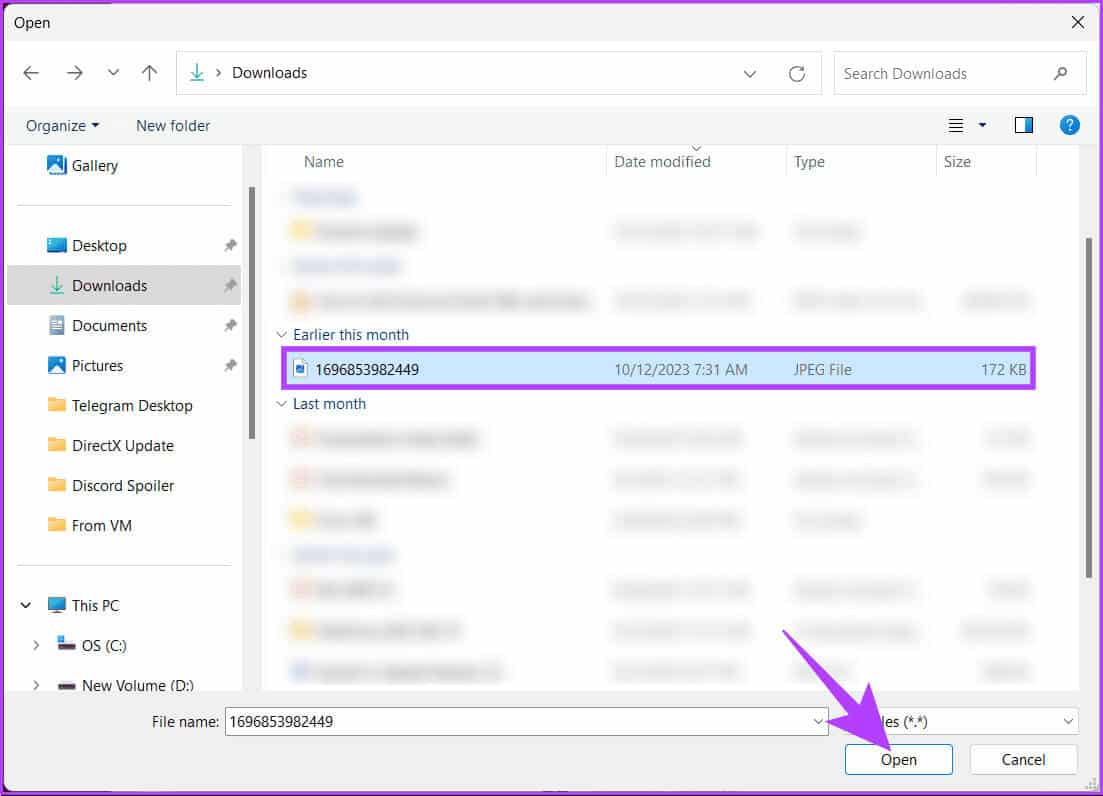
Task: Collapse the Last month group
Action: pos(281,404)
